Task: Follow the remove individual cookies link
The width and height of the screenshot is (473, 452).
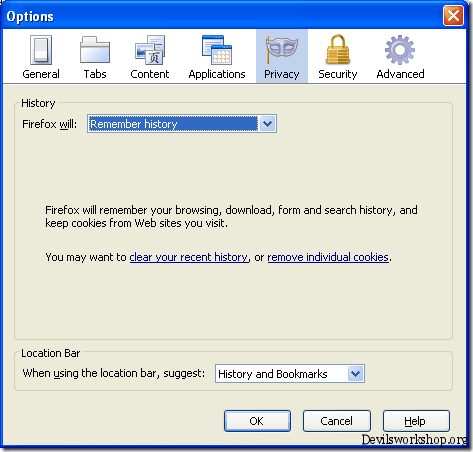Action: click(328, 257)
